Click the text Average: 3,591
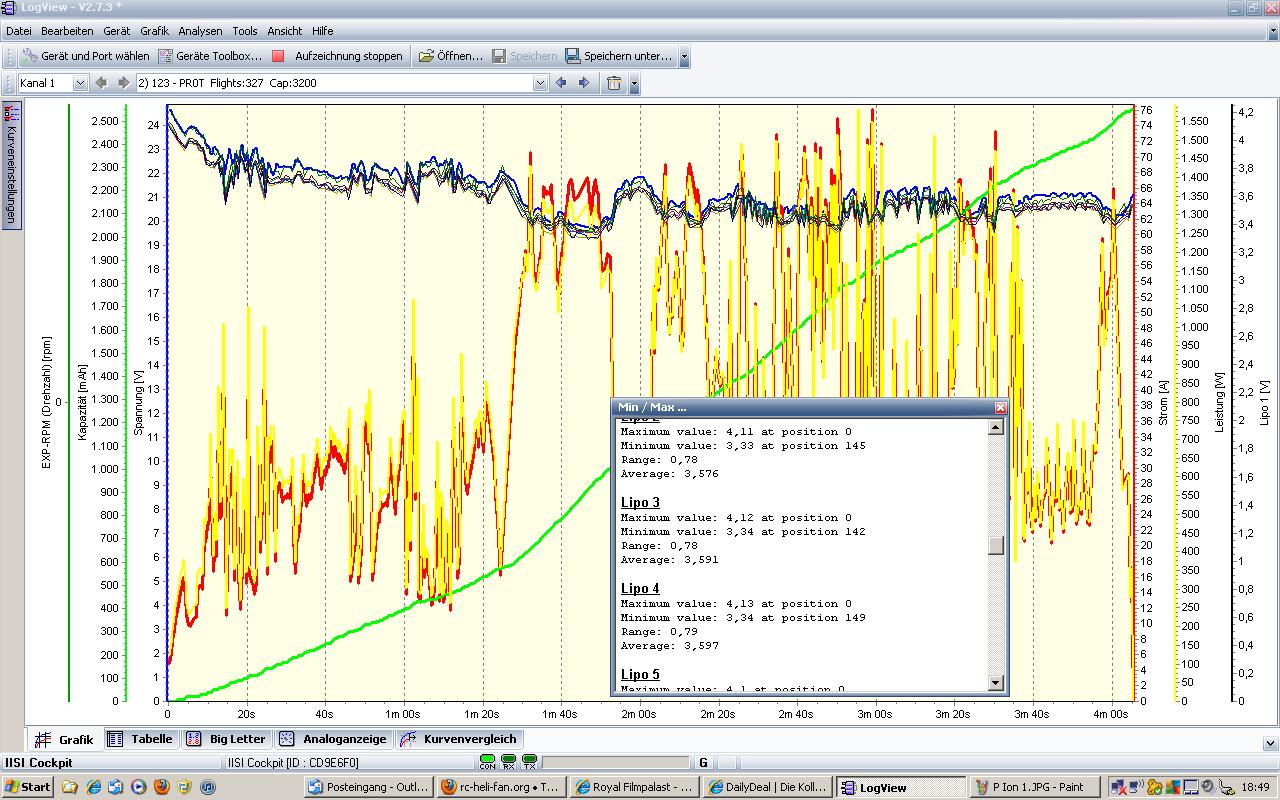The height and width of the screenshot is (800, 1280). [669, 560]
